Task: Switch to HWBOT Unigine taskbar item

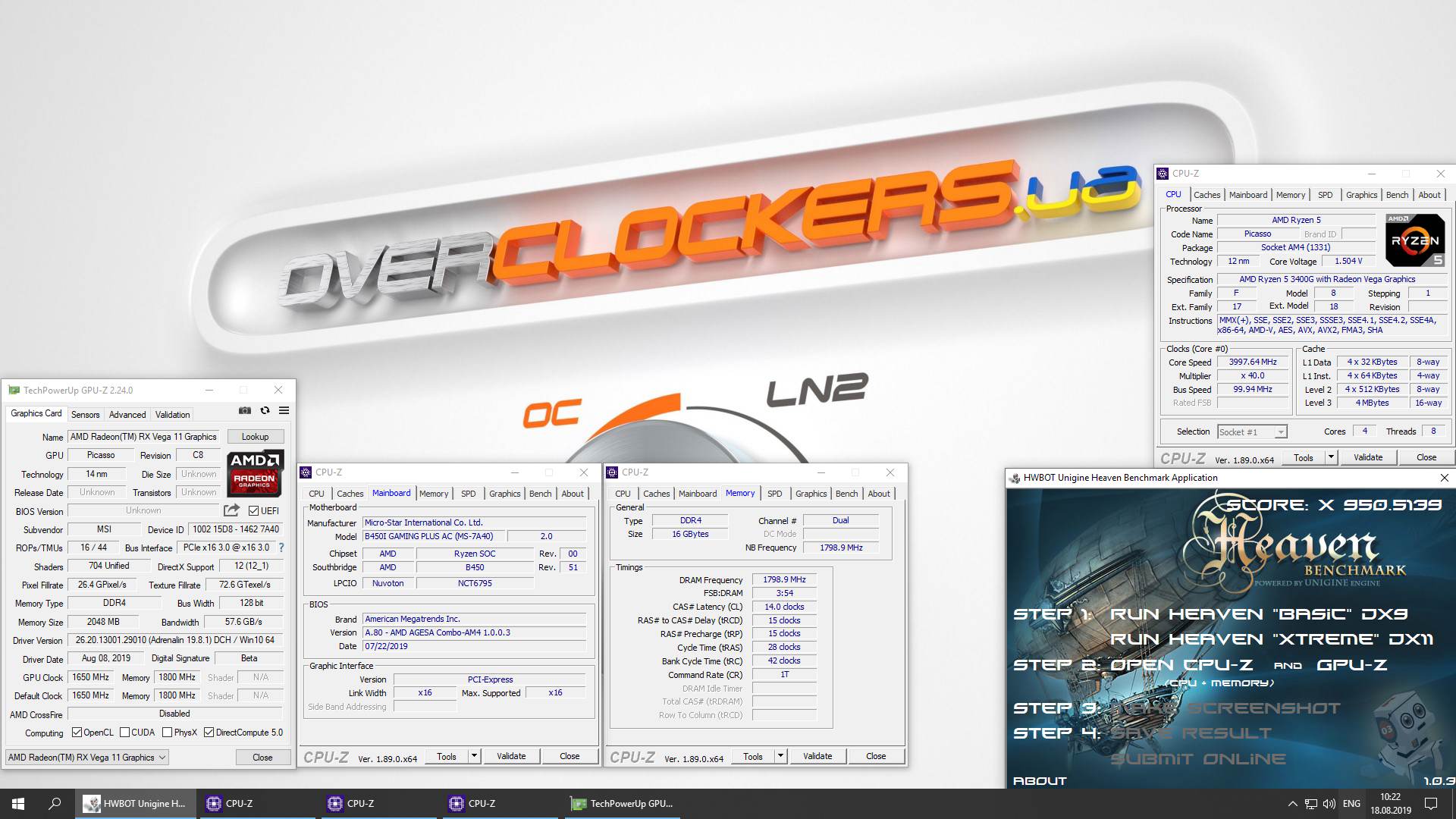Action: tap(135, 804)
